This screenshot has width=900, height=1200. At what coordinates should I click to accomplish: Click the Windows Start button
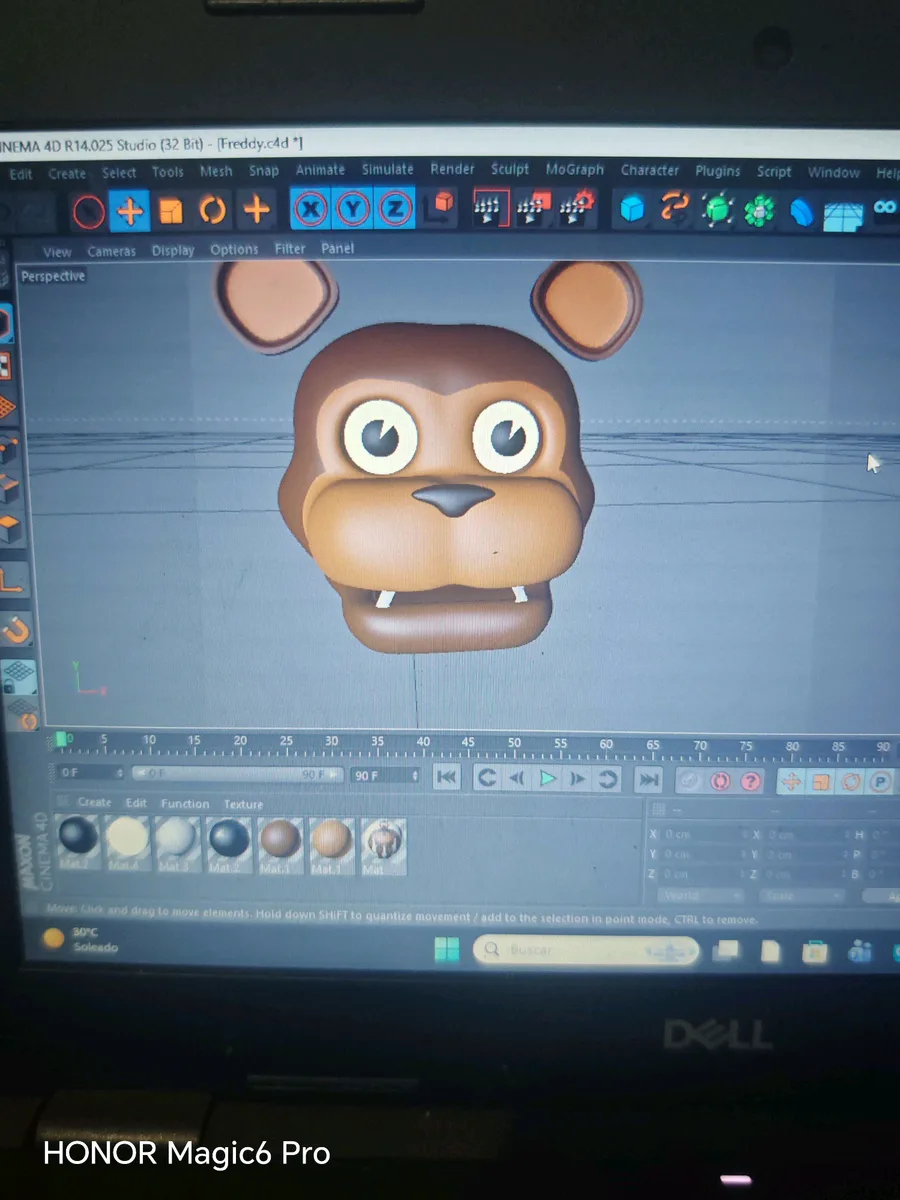(x=447, y=948)
